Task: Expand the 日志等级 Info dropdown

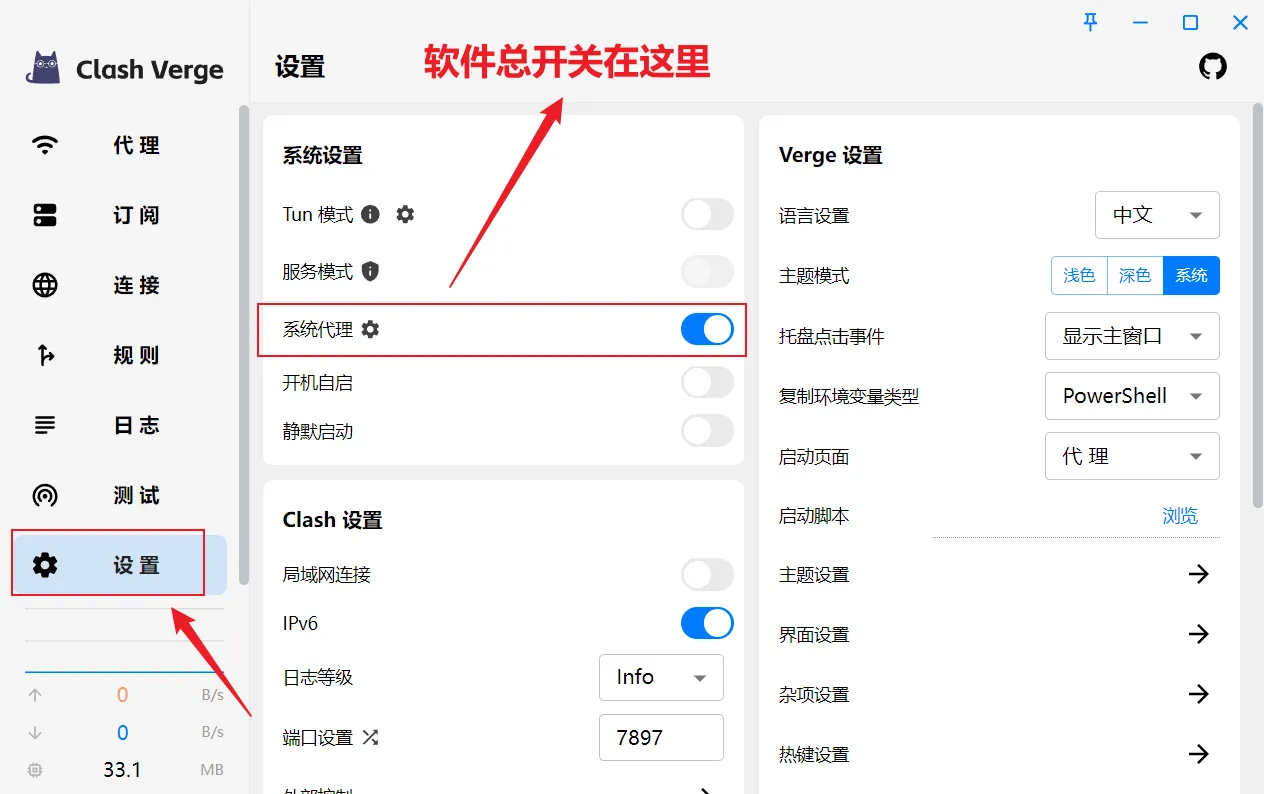Action: click(x=661, y=677)
